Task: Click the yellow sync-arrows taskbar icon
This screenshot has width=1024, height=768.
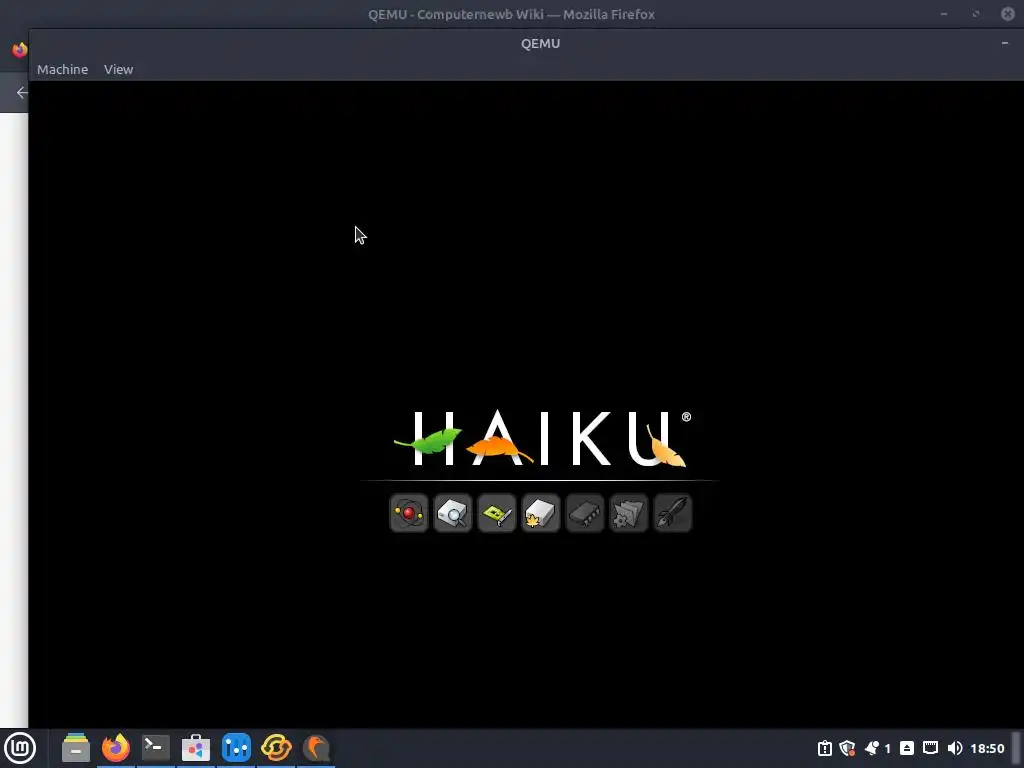Action: (x=276, y=748)
